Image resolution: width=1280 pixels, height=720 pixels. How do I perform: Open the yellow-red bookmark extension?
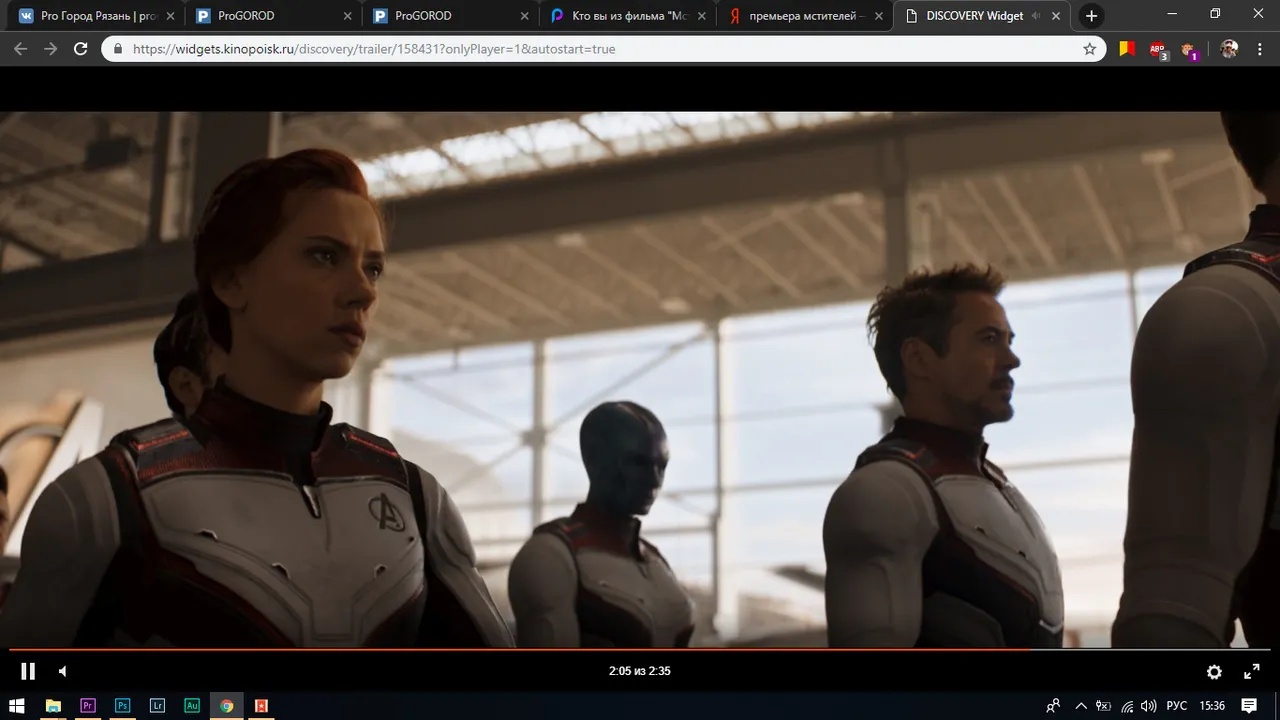click(1127, 49)
